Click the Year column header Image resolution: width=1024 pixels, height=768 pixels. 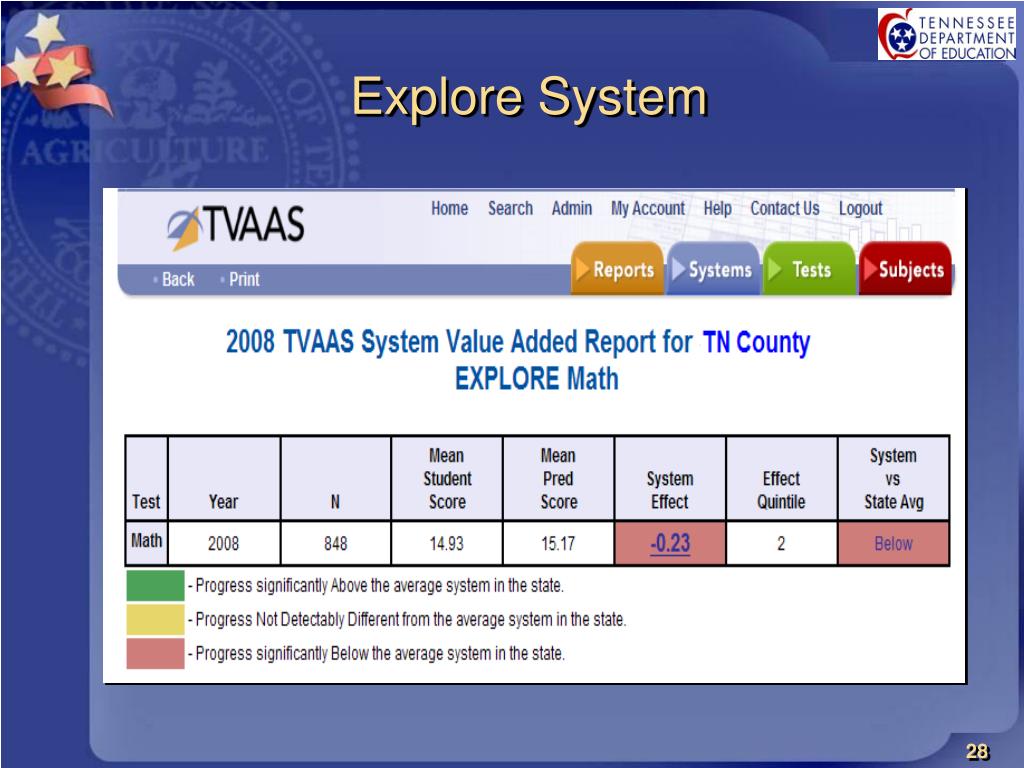tap(223, 479)
